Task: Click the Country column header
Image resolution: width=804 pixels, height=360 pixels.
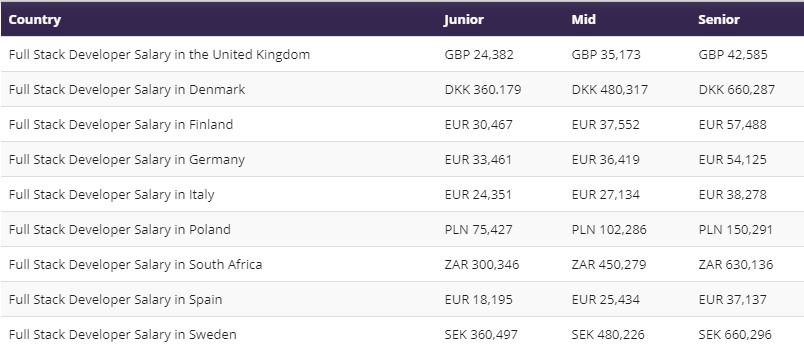Action: click(34, 19)
